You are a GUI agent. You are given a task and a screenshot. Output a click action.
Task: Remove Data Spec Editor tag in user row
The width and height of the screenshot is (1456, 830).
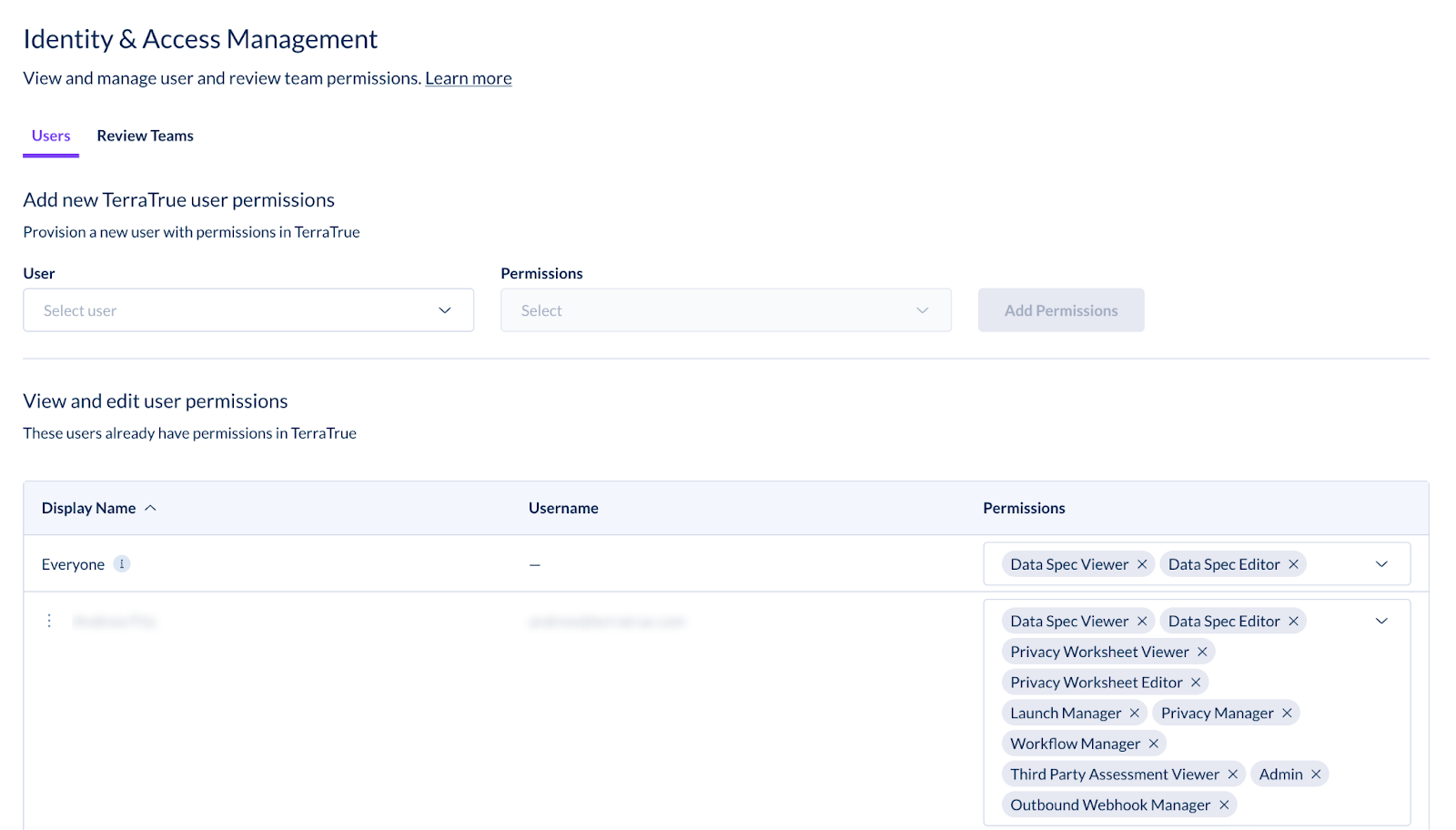point(1293,621)
